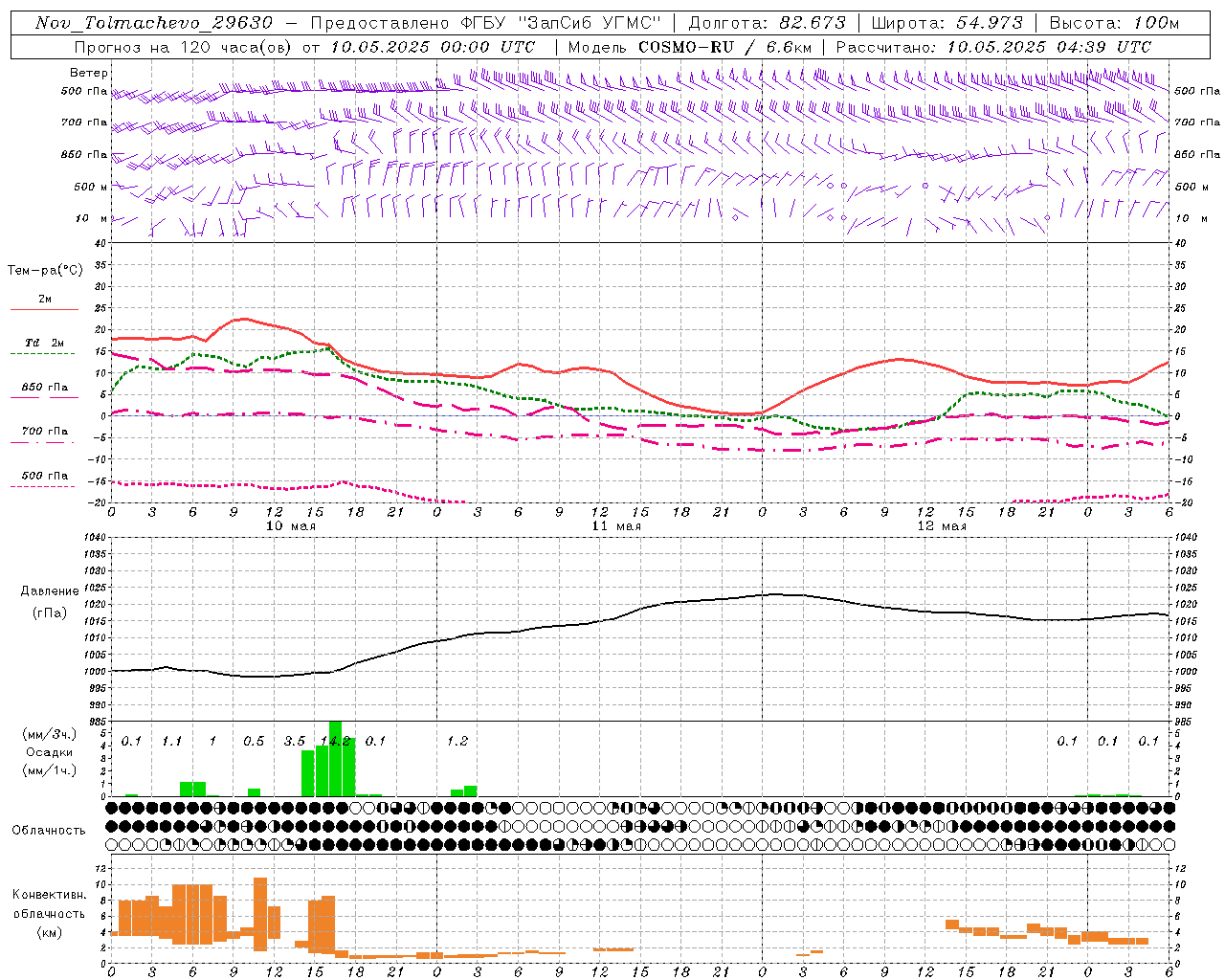Click the "Конвективн." convective cloud label
Screen dimensions: 1225x980
click(49, 895)
